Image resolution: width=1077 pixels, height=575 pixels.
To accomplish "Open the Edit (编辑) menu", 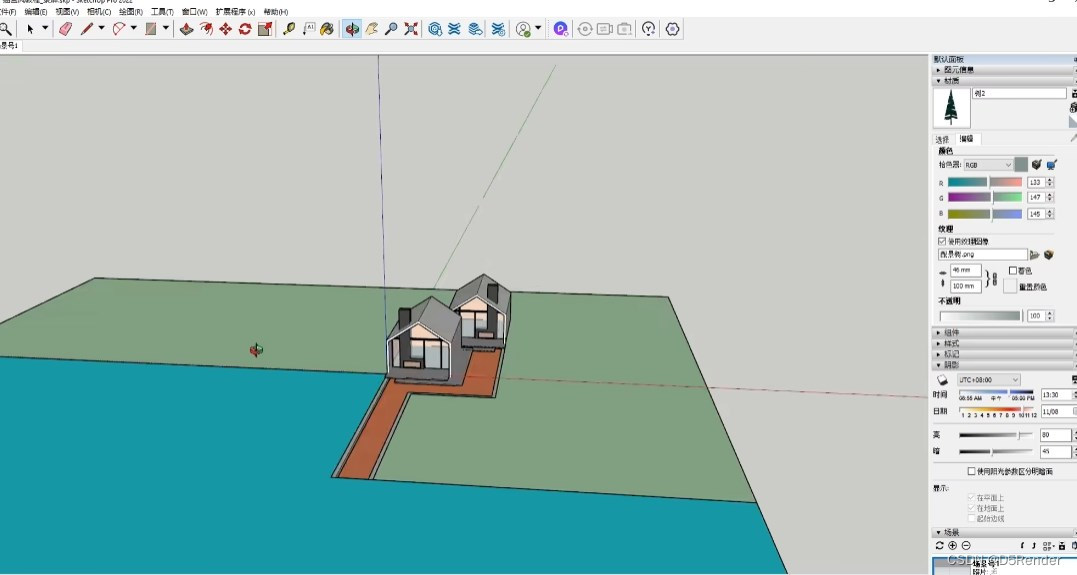I will tap(36, 12).
